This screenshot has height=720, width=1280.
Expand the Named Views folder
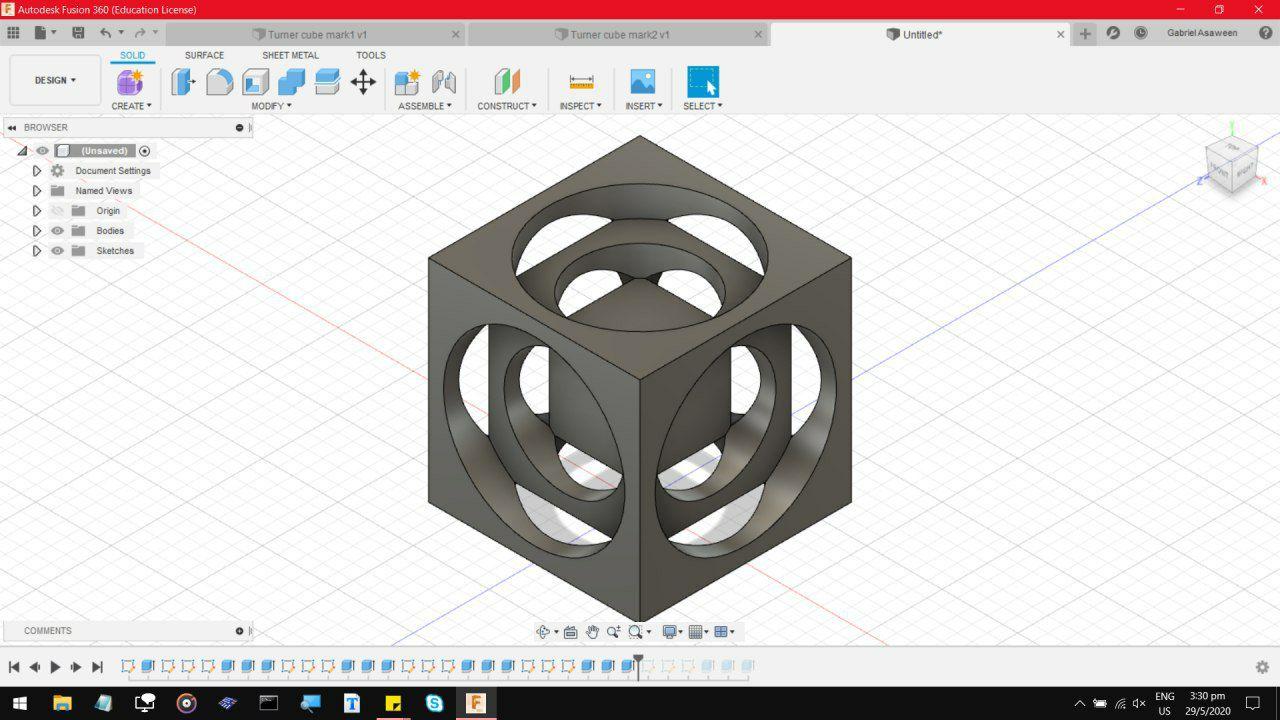(x=37, y=191)
